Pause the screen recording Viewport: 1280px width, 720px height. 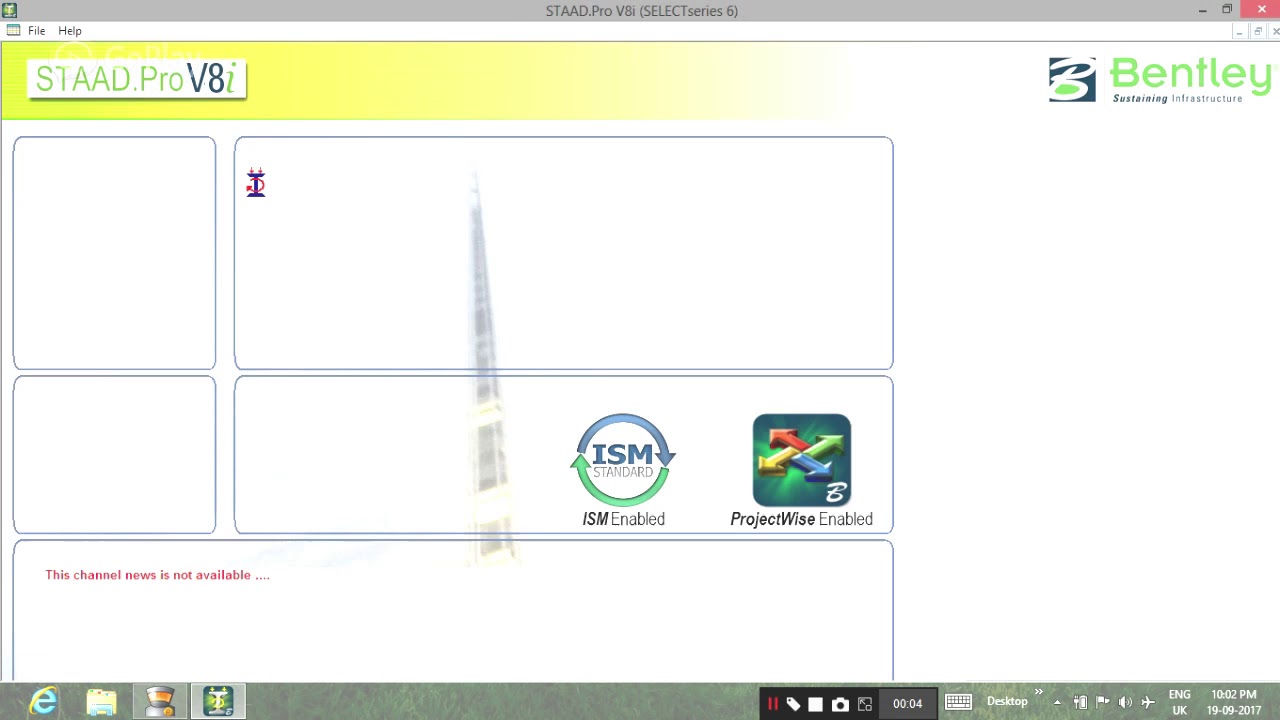point(772,704)
